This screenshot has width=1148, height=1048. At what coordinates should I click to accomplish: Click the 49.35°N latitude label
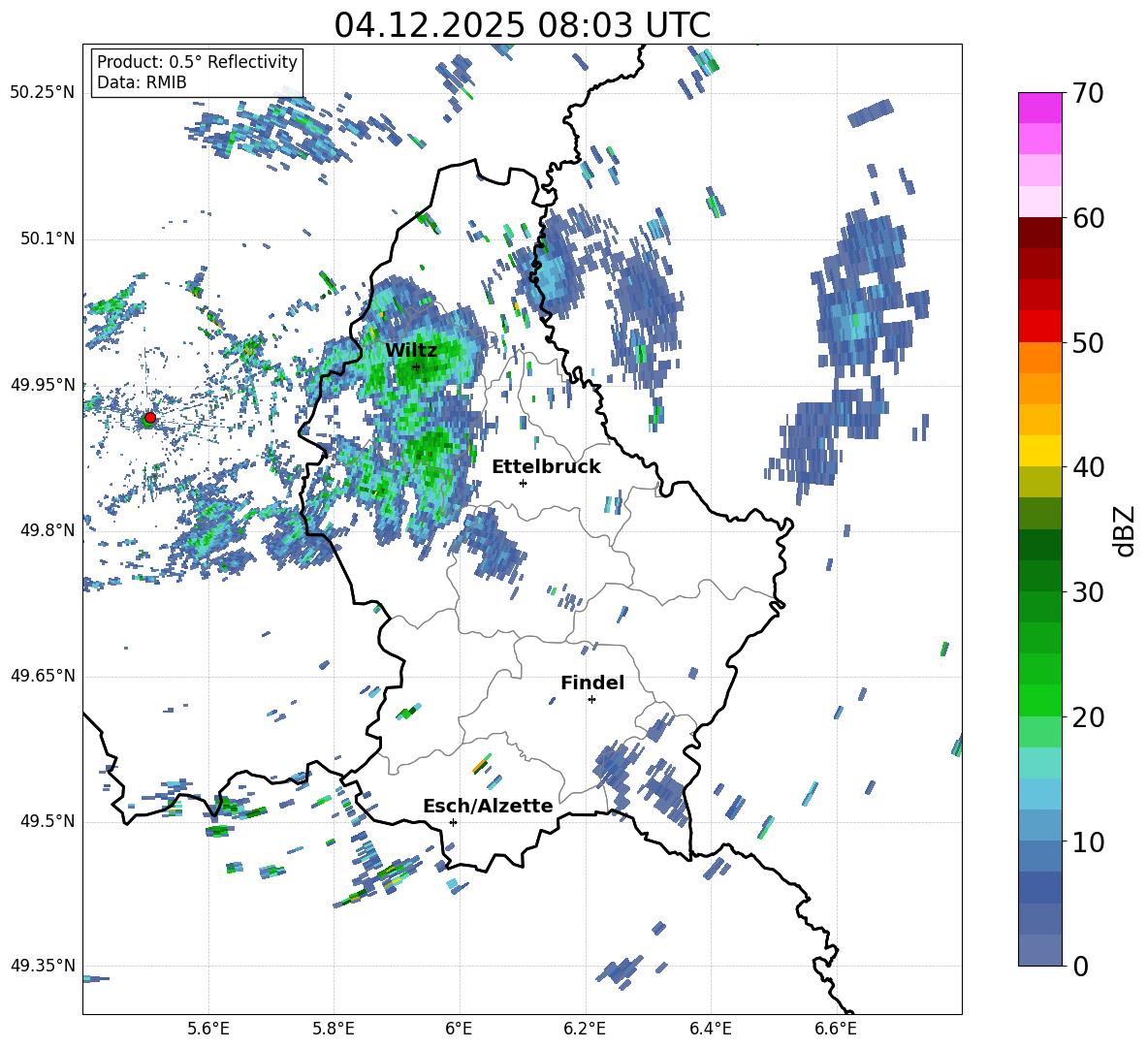43,966
